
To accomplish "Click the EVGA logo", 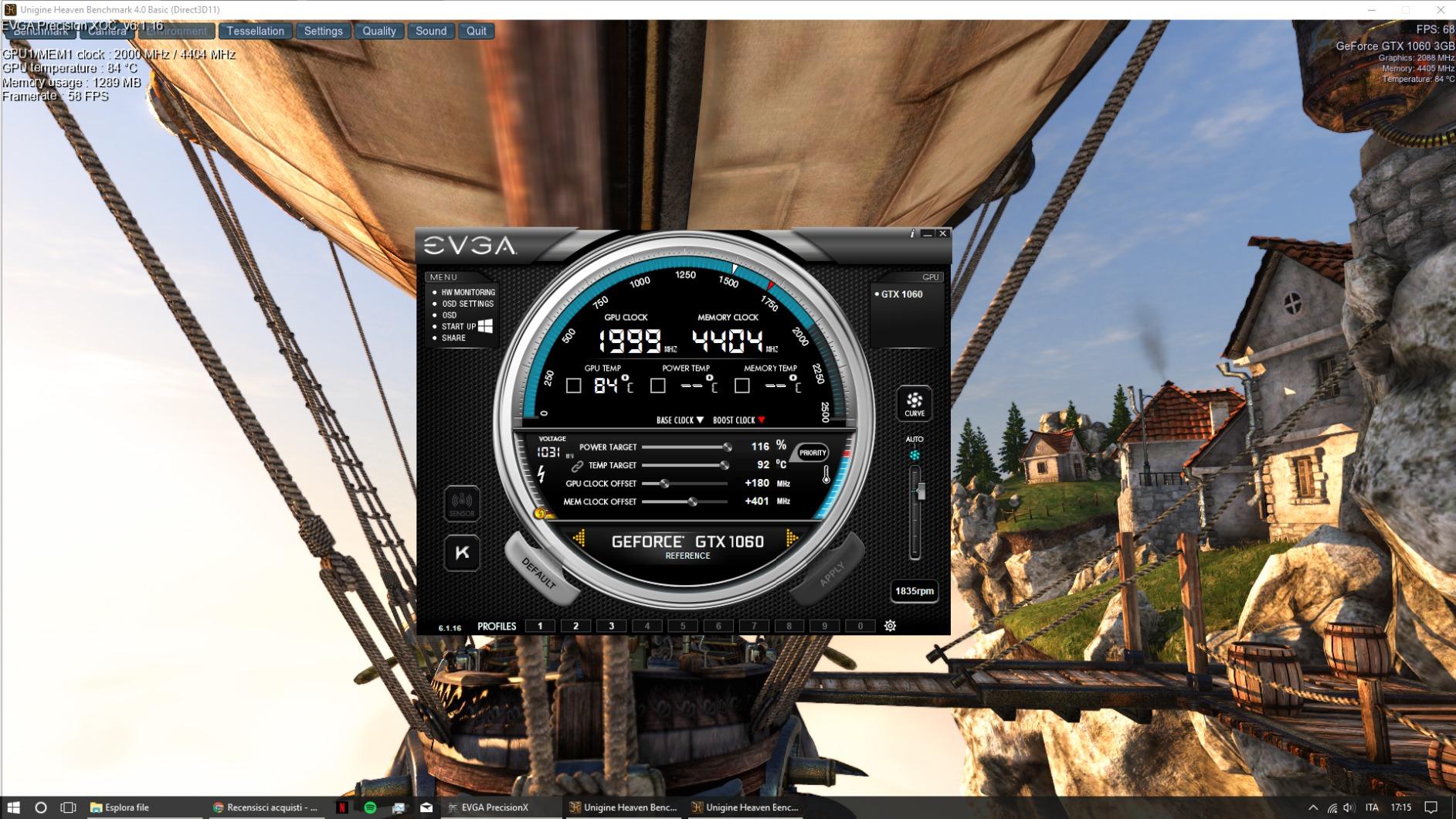I will [470, 246].
